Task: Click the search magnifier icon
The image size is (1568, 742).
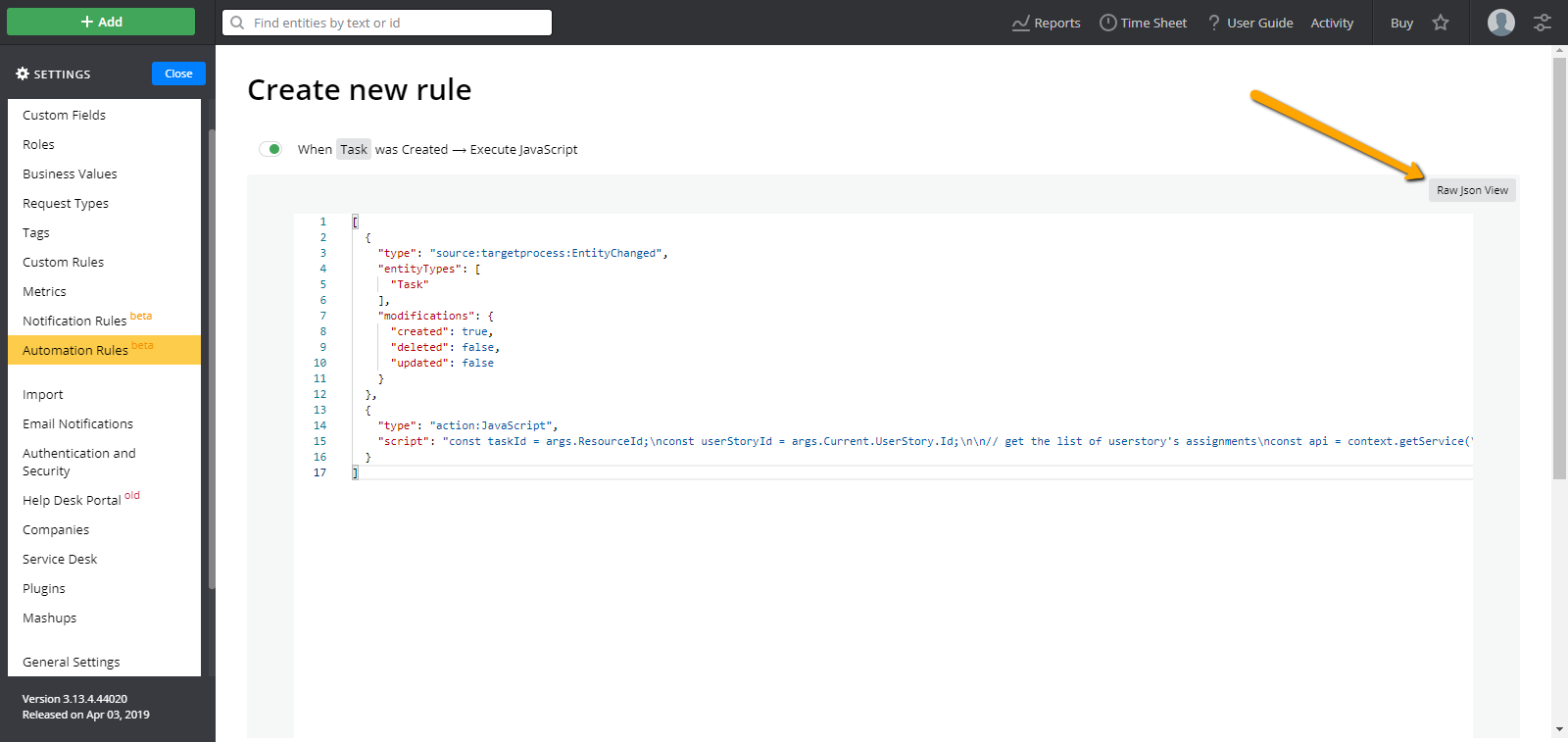Action: 237,23
